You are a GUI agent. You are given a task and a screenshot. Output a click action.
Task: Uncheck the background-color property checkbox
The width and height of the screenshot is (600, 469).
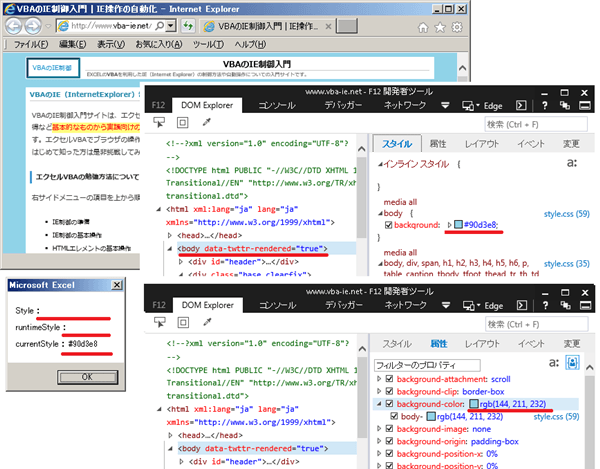(x=390, y=404)
